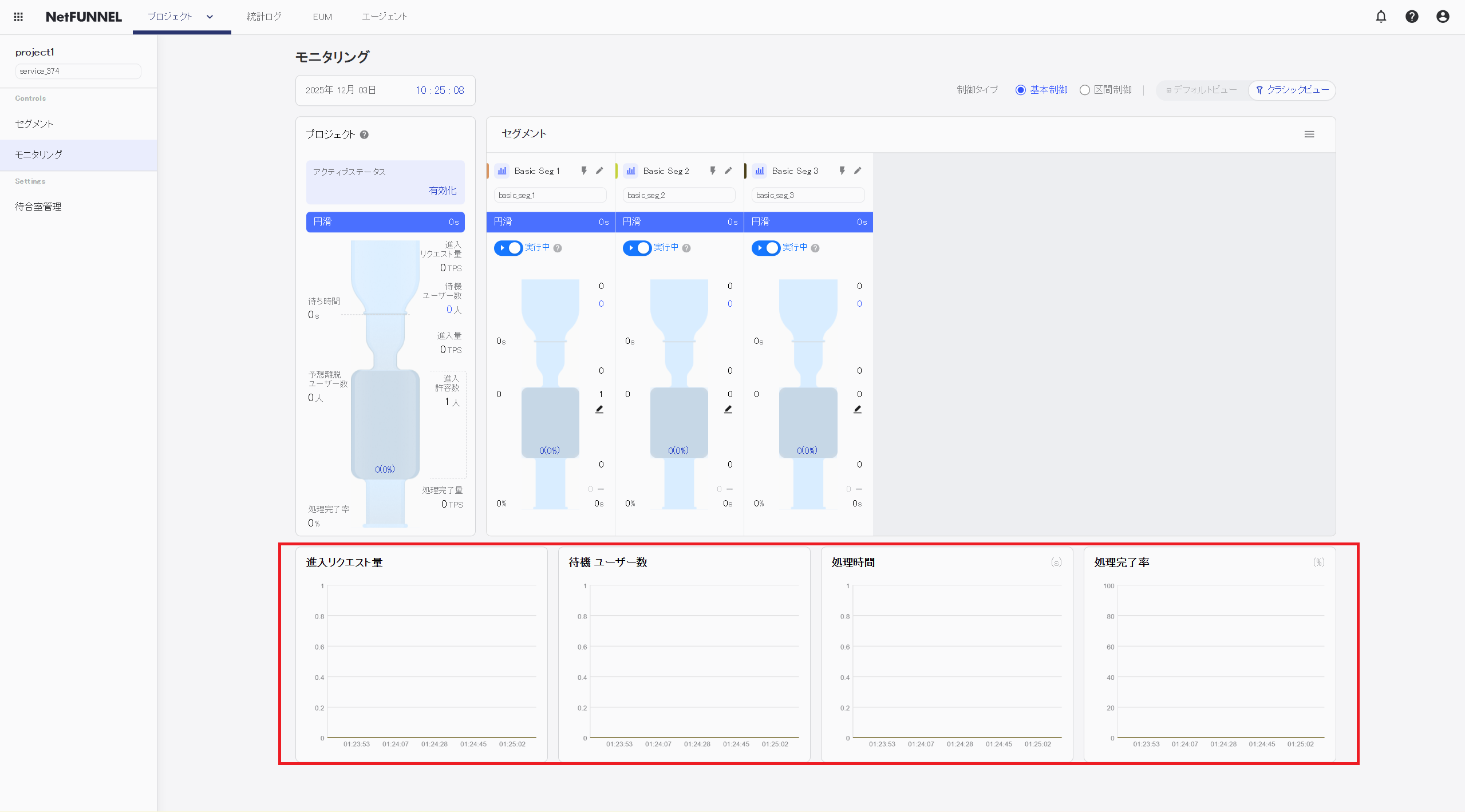Open 待合室管理 in the sidebar

point(38,207)
